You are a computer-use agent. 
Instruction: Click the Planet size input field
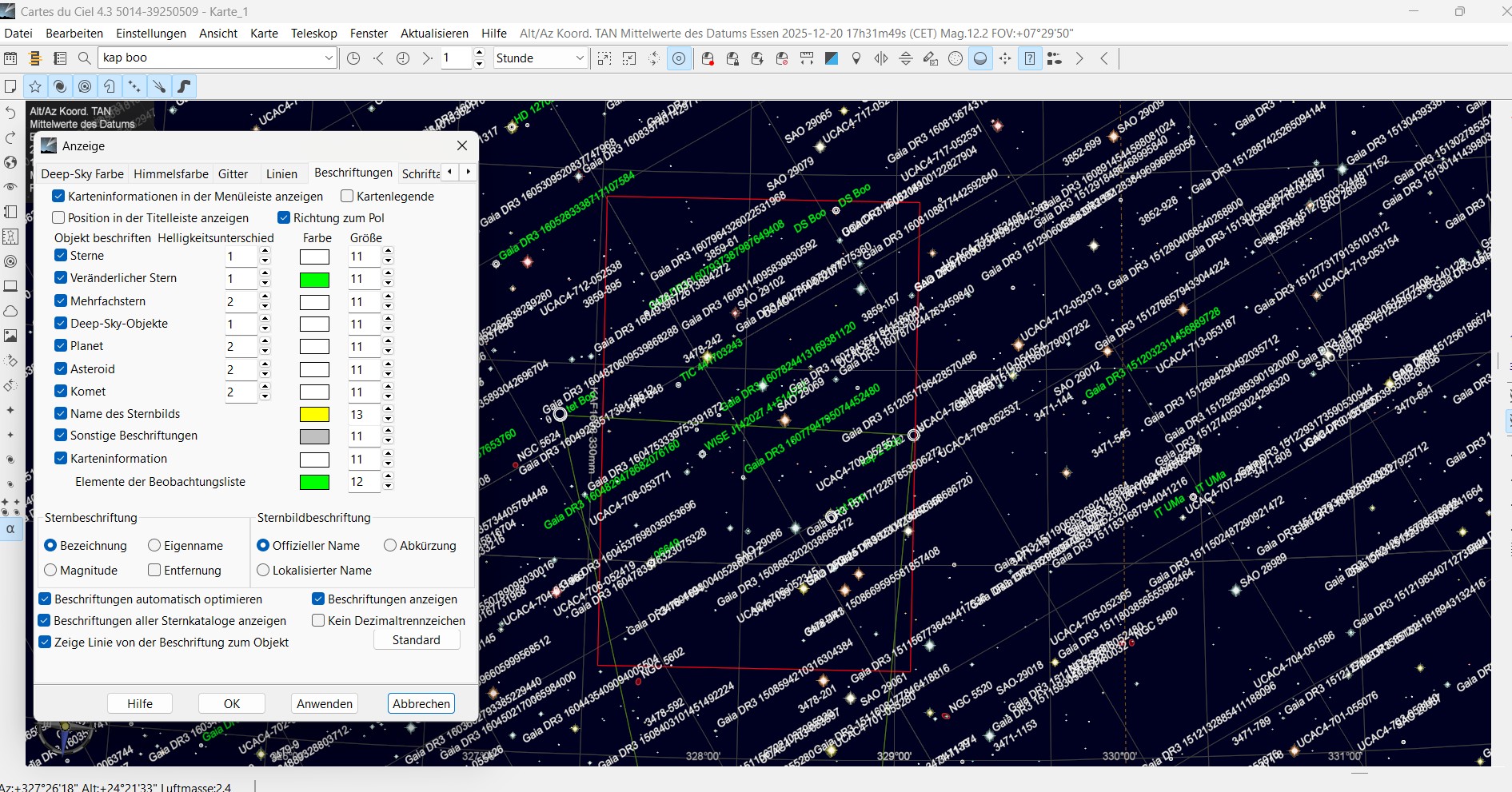tap(365, 347)
